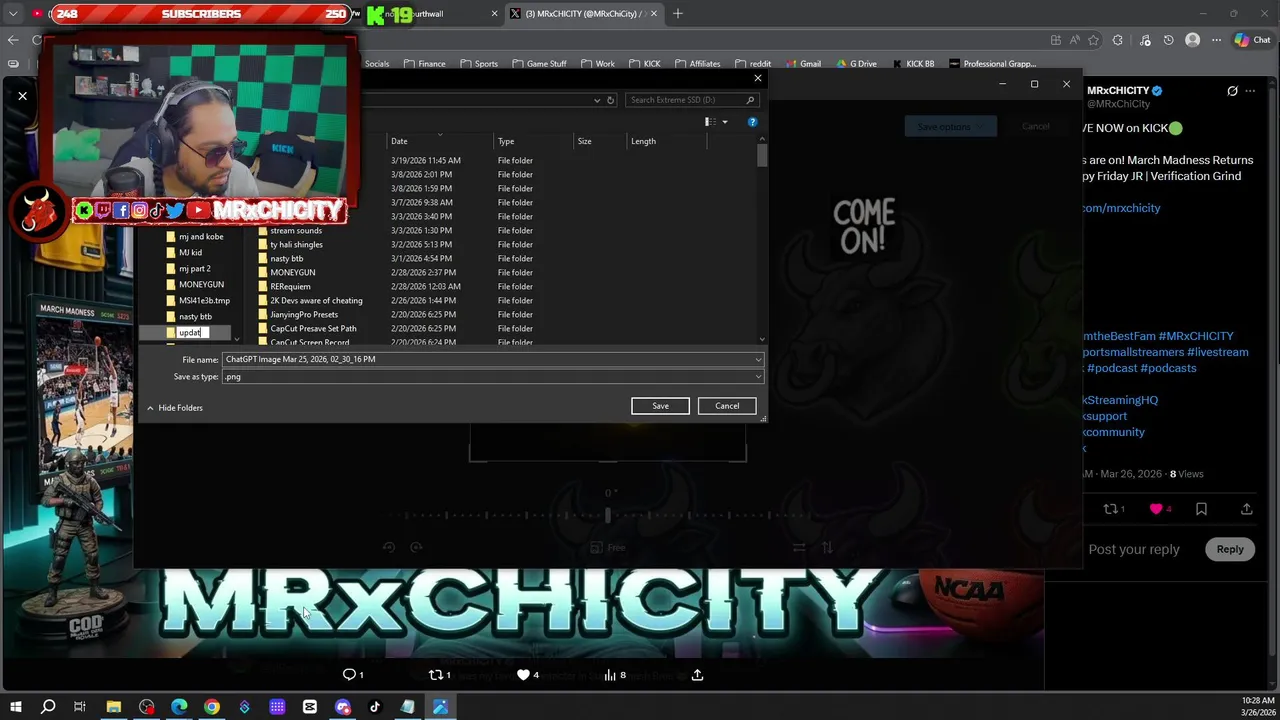
Task: View post analytics showing 8 views
Action: coord(614,675)
